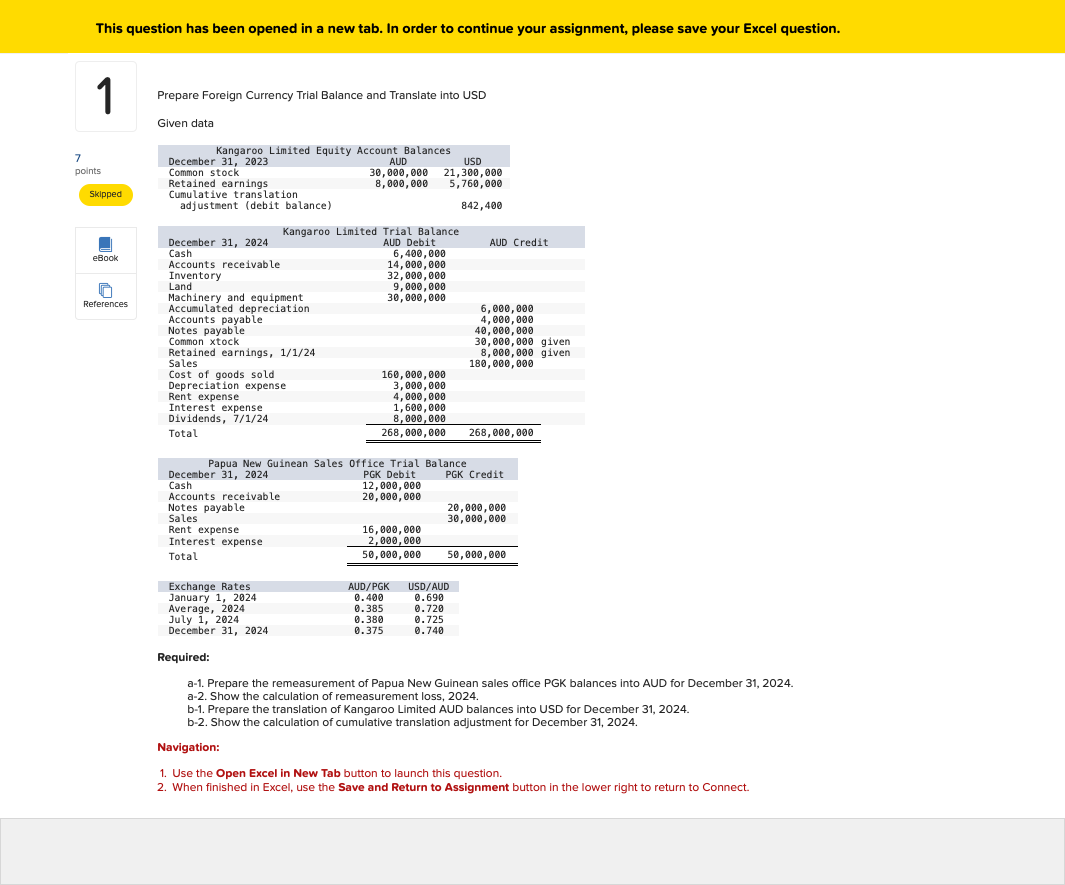Click the stacked pages icon above References label
This screenshot has height=885, width=1065.
(x=105, y=290)
